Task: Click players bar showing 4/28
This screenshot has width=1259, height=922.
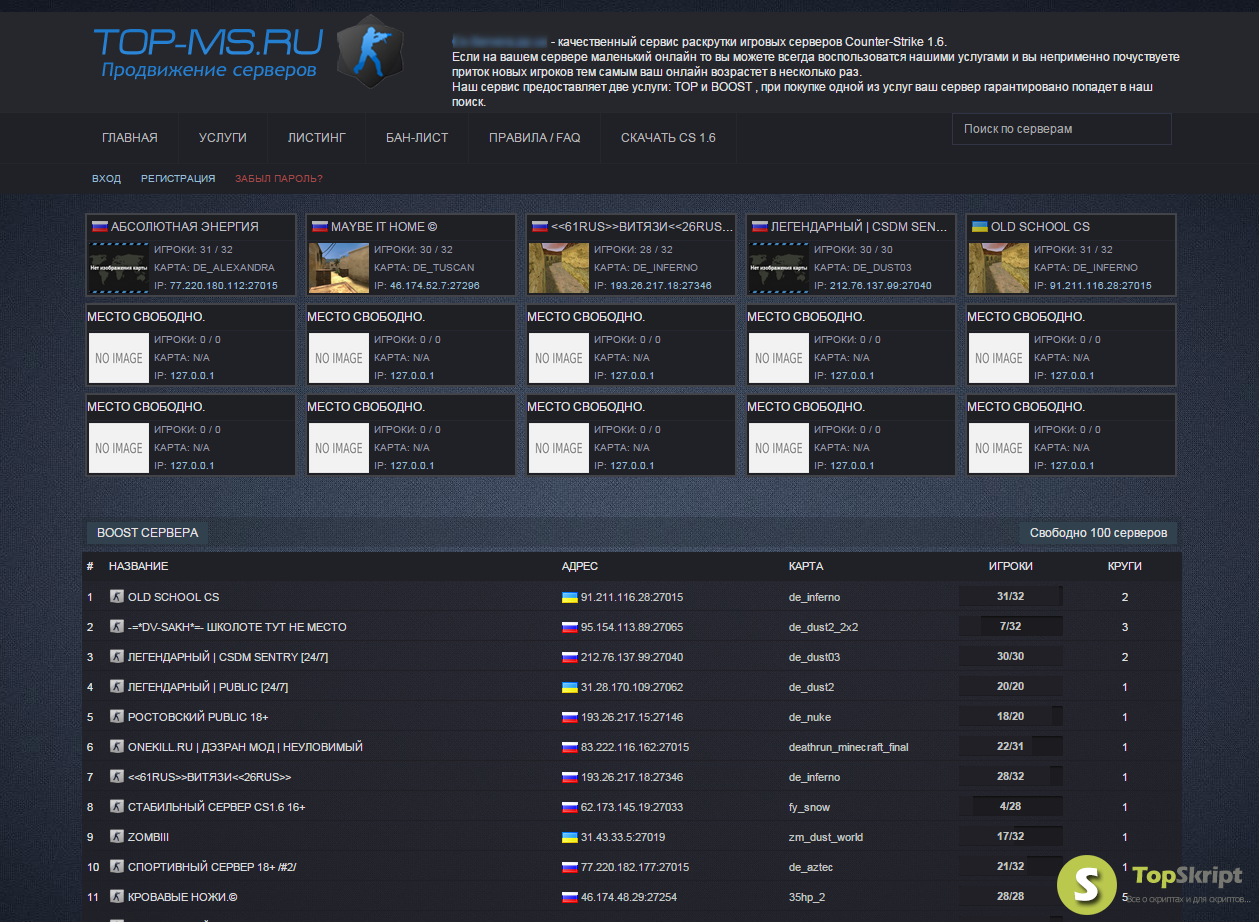Action: click(1010, 807)
